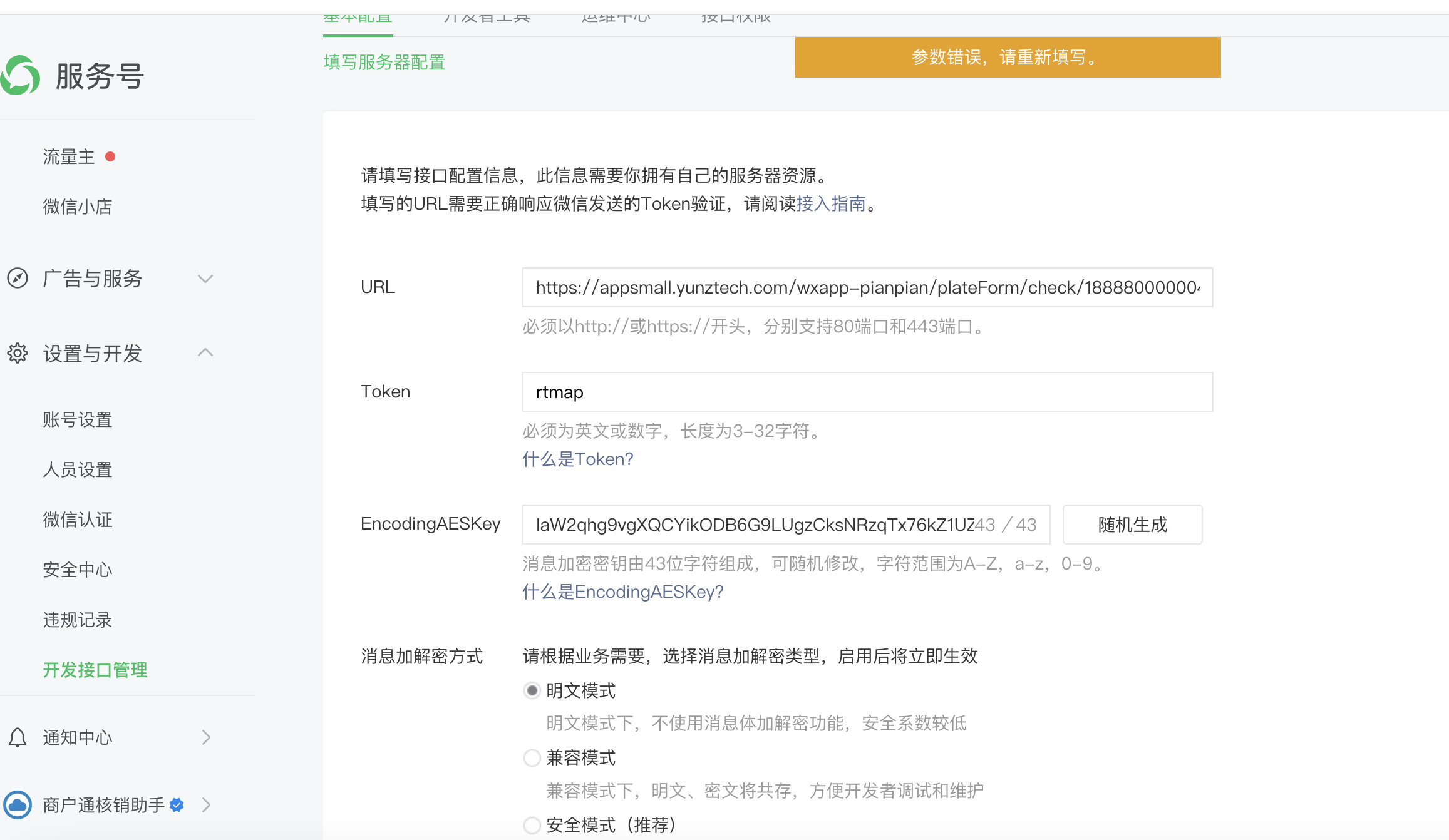The width and height of the screenshot is (1449, 840).
Task: Click the bell icon beside 通知中心
Action: [x=18, y=737]
